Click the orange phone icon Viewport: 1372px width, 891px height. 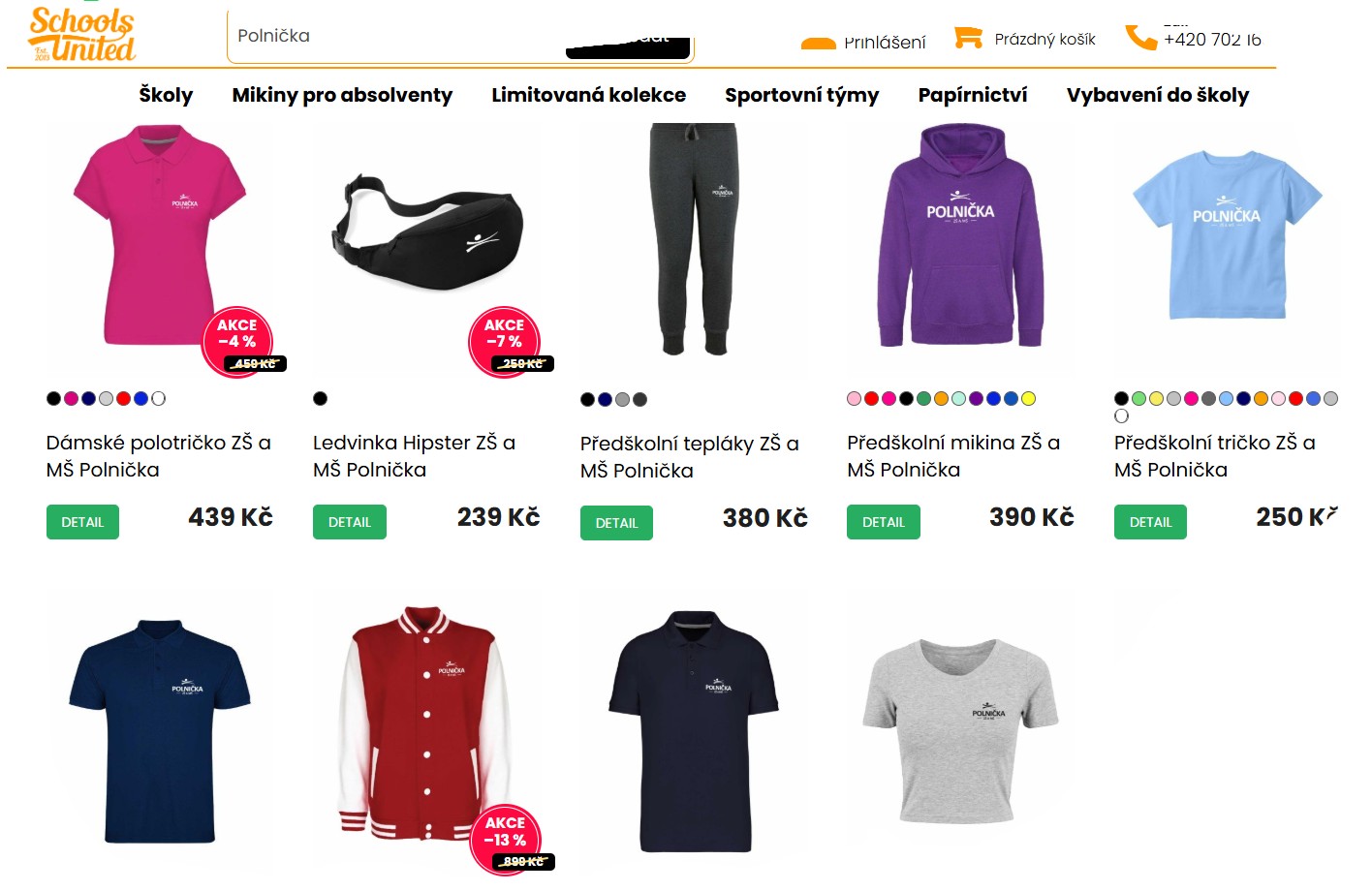[x=1140, y=37]
